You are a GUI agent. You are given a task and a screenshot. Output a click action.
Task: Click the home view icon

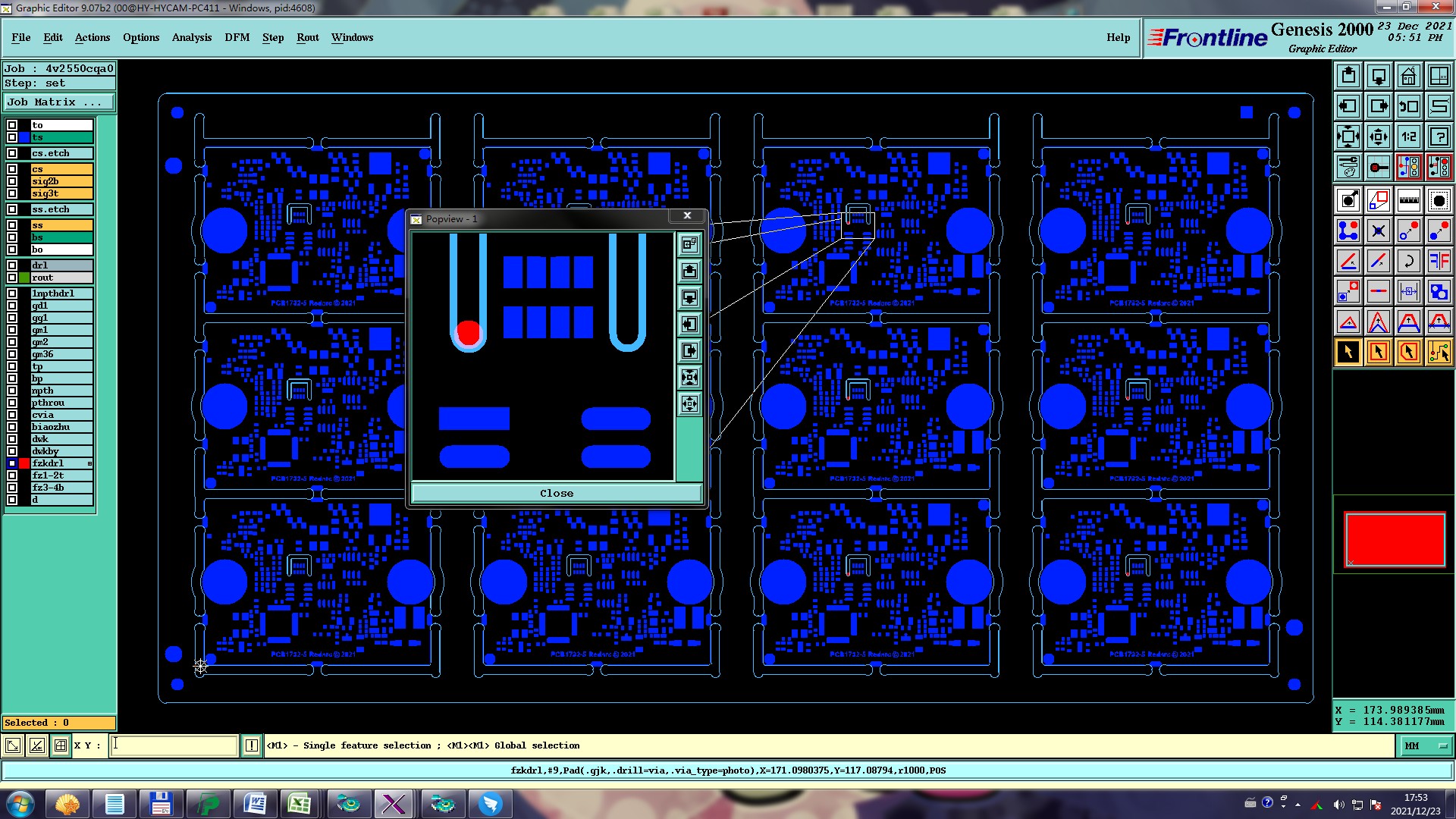(x=1408, y=76)
